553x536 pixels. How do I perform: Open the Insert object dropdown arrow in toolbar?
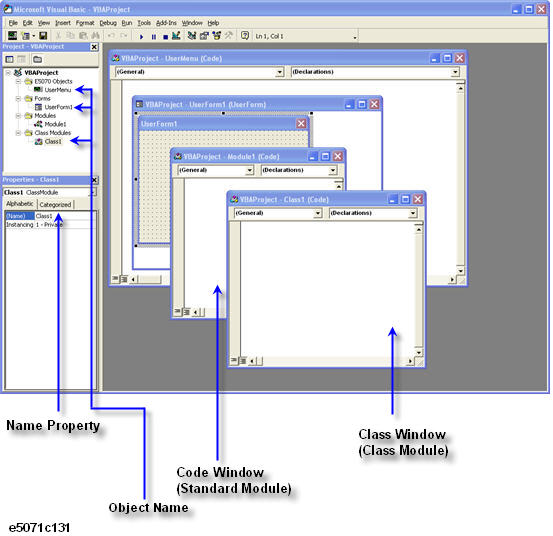tap(34, 36)
